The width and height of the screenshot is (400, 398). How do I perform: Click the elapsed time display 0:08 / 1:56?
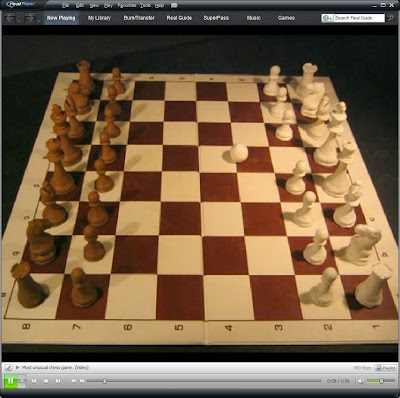click(x=338, y=381)
